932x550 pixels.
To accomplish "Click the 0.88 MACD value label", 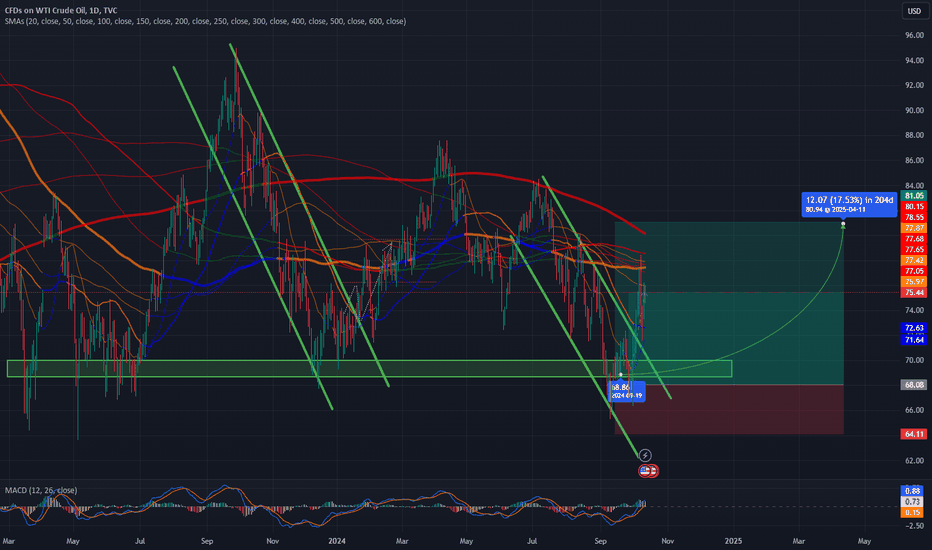I will pyautogui.click(x=913, y=491).
